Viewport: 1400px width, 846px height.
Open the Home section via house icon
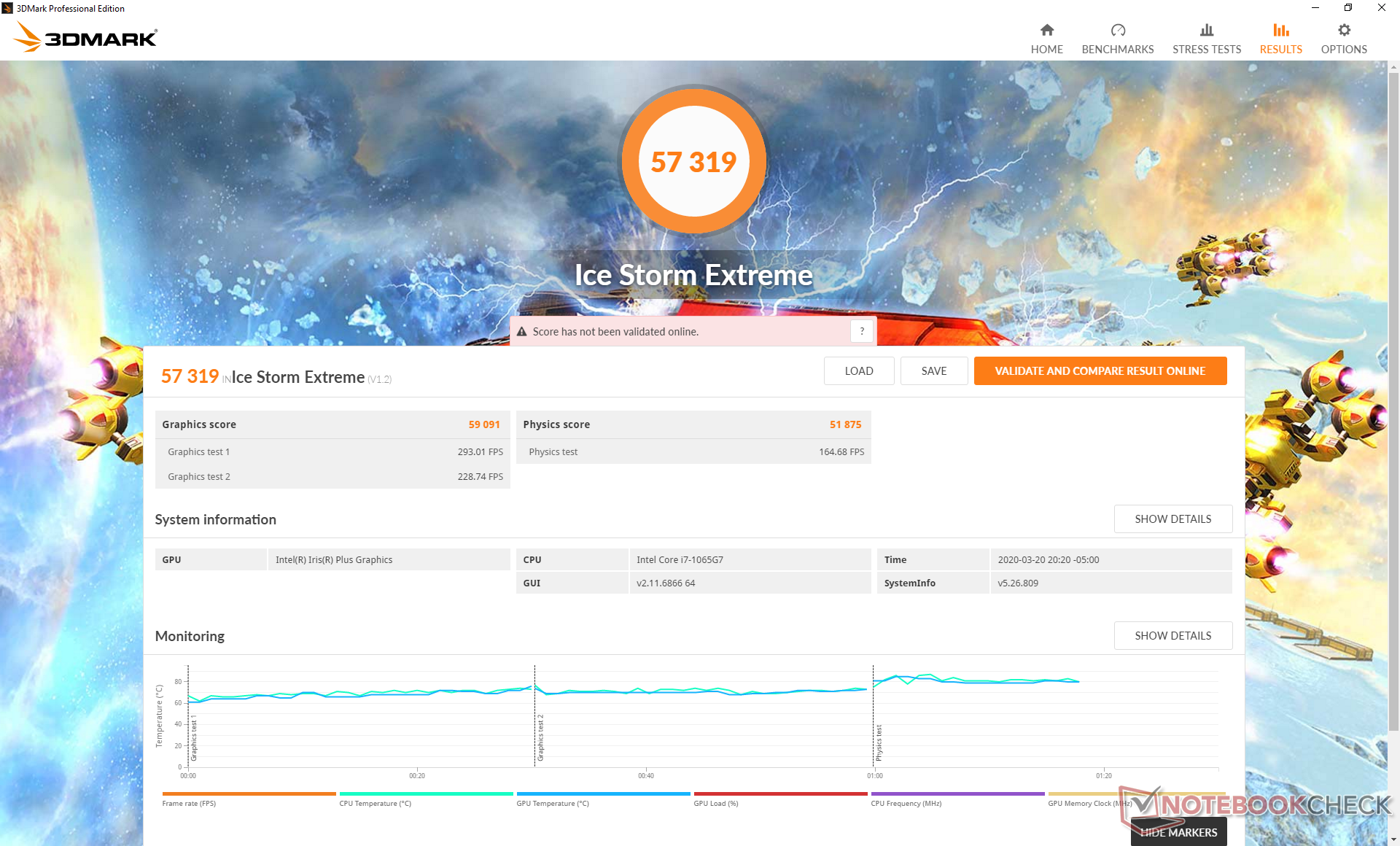pos(1046,31)
